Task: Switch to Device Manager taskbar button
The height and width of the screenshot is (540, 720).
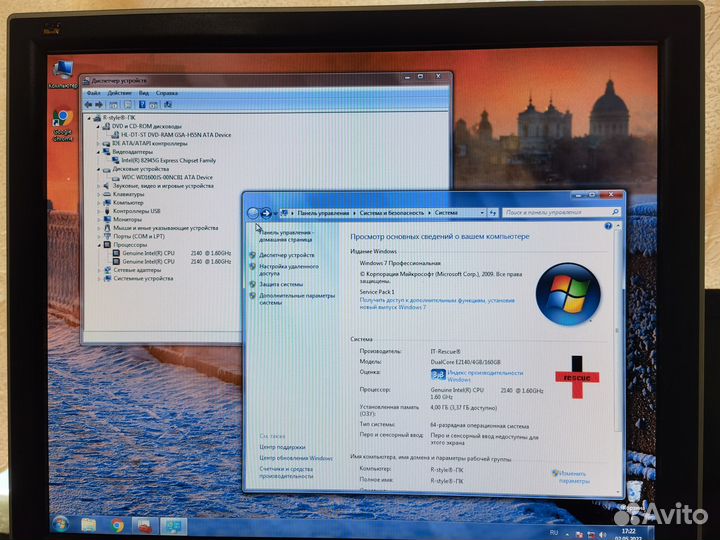Action: 145,526
